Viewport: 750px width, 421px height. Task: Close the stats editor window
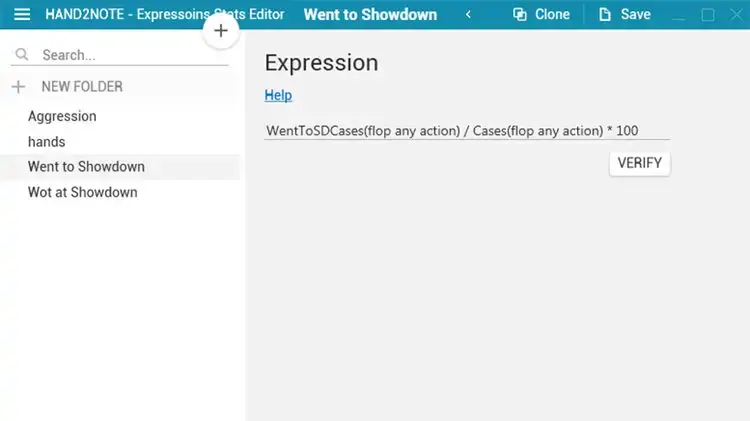pos(737,15)
